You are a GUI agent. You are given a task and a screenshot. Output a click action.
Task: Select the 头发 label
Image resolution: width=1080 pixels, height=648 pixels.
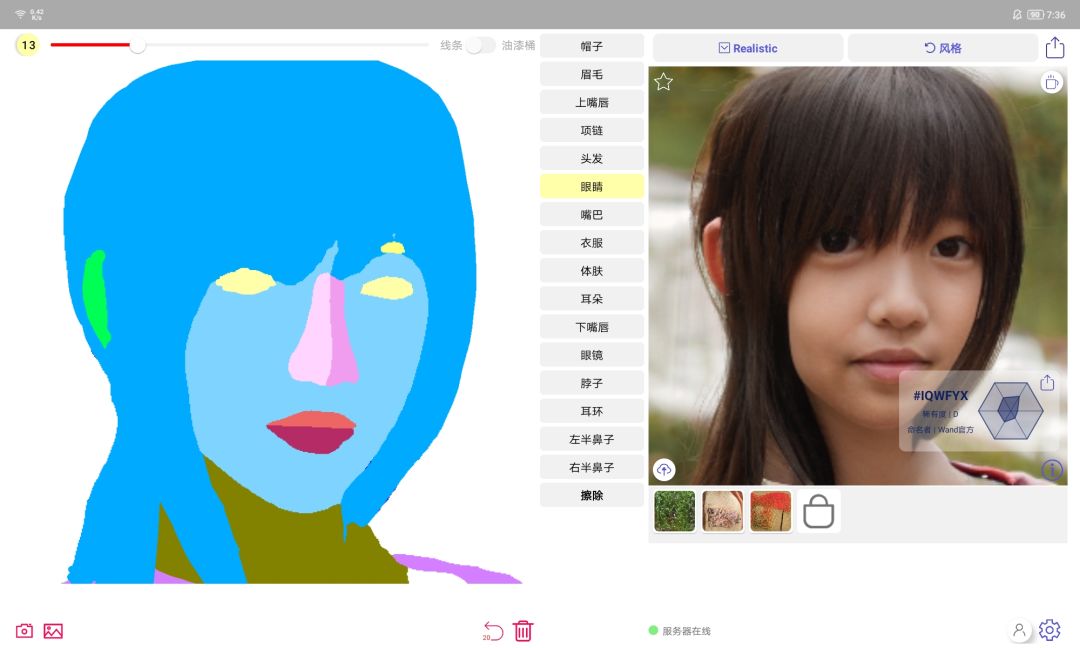(x=592, y=158)
